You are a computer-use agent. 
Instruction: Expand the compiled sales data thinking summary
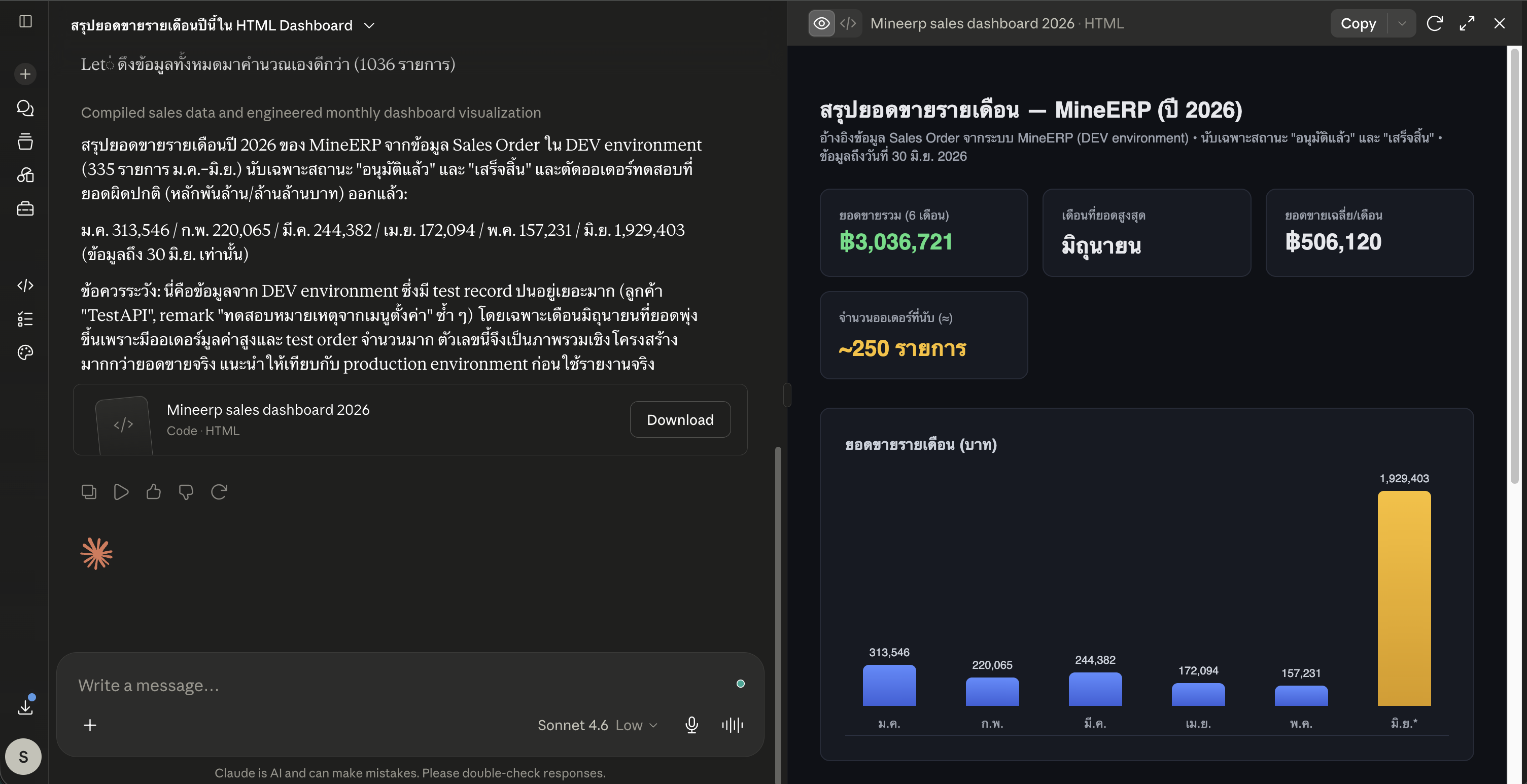pos(311,113)
